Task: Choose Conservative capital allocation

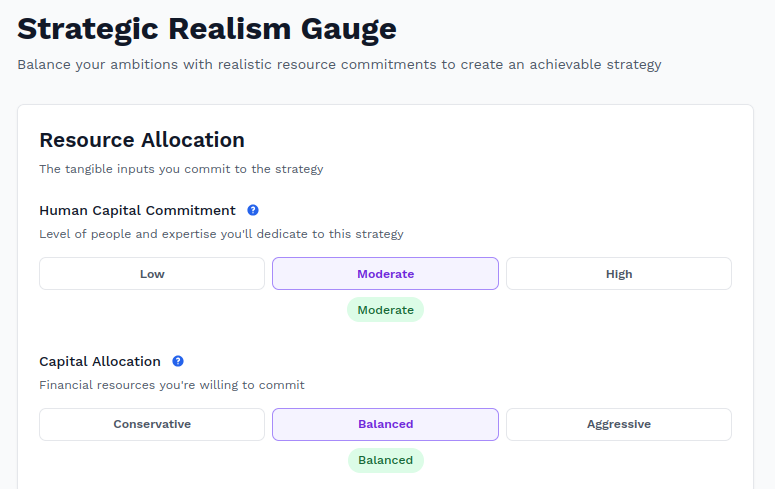Action: click(152, 424)
